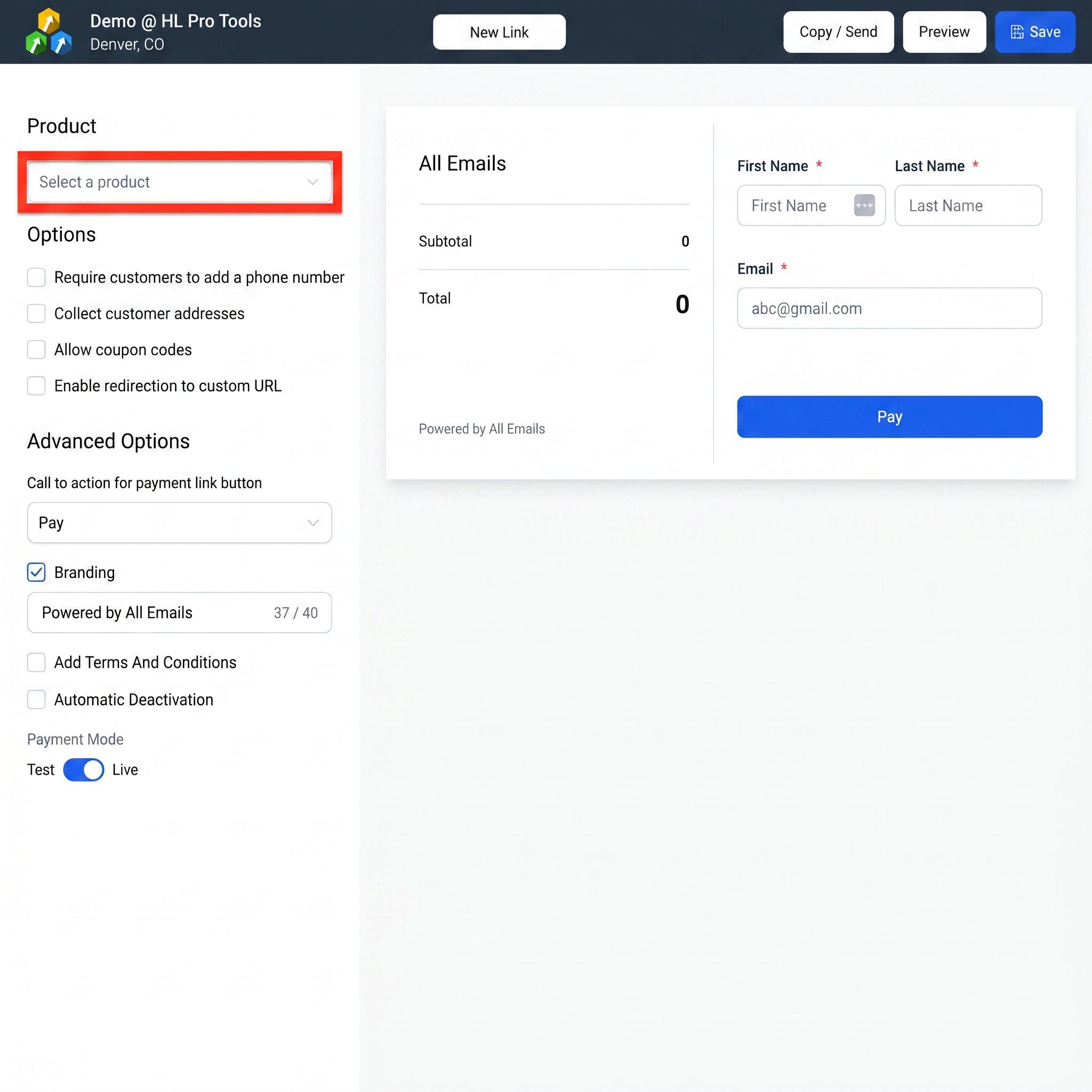1092x1092 pixels.
Task: Click the save icon on Save button
Action: click(1017, 31)
